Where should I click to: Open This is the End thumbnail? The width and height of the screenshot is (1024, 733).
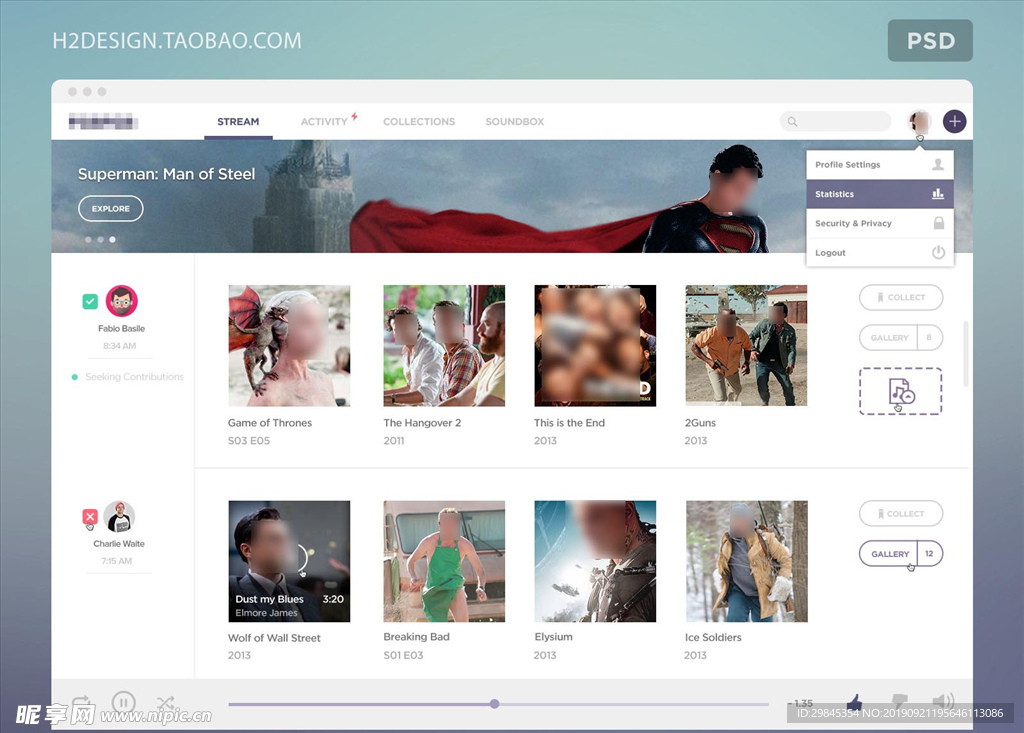(x=595, y=346)
